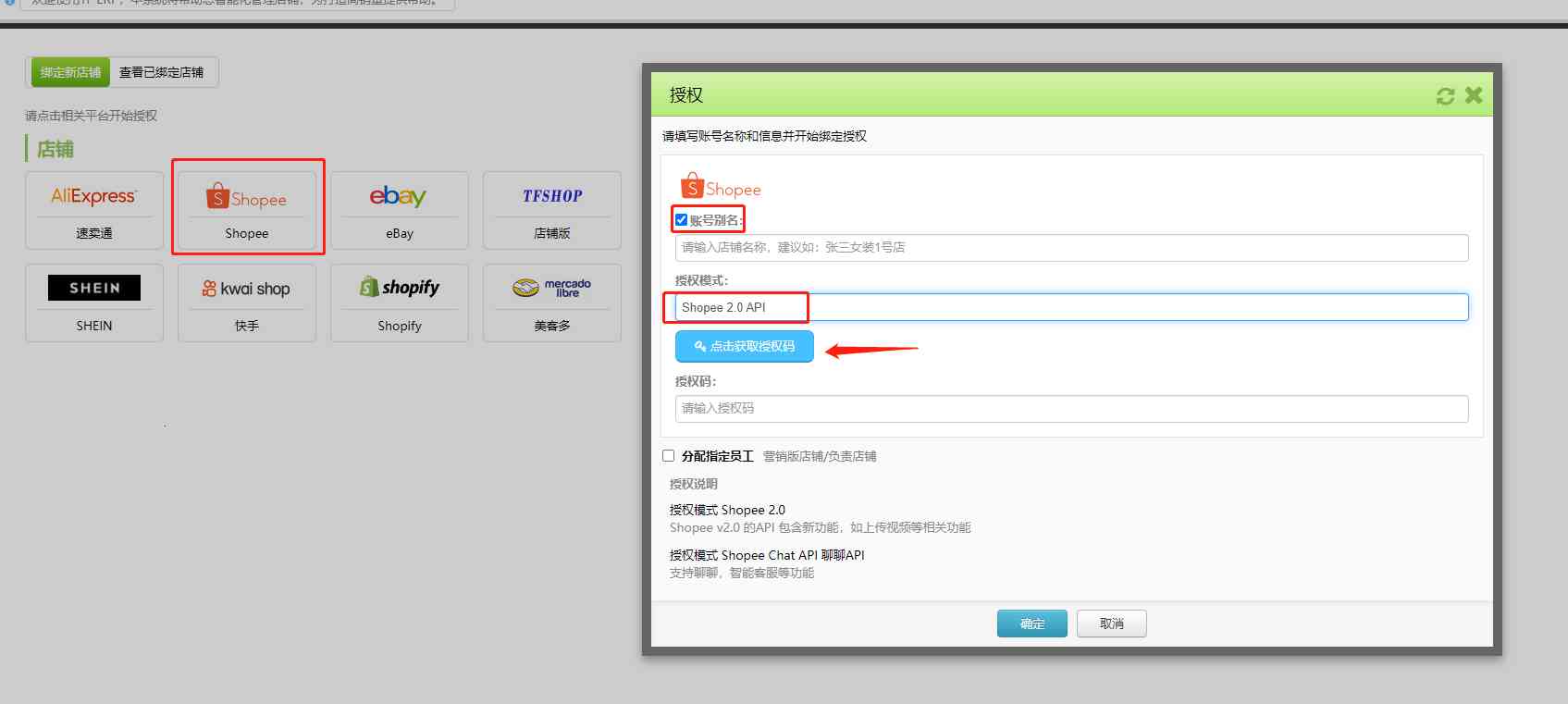1568x704 pixels.
Task: Select the SHEIN platform tile
Action: coord(94,303)
